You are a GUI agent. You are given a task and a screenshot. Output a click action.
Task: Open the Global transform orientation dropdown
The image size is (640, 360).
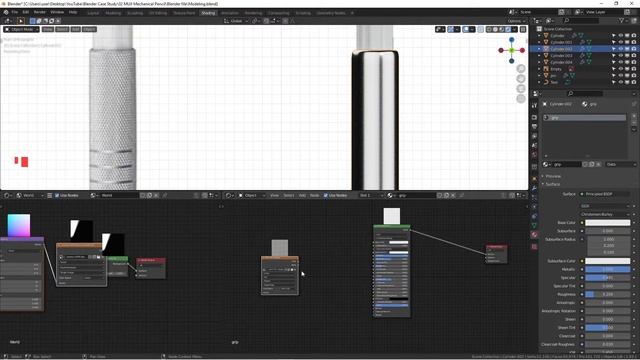(236, 21)
